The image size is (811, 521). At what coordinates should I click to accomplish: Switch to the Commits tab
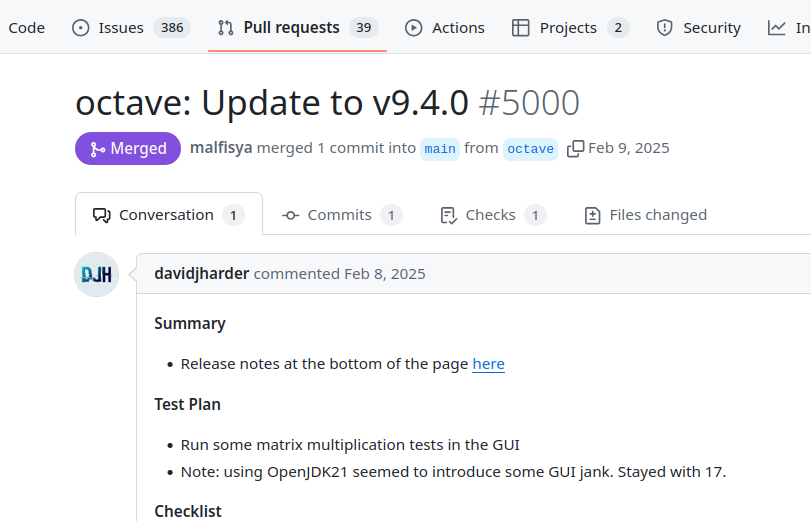[x=342, y=215]
